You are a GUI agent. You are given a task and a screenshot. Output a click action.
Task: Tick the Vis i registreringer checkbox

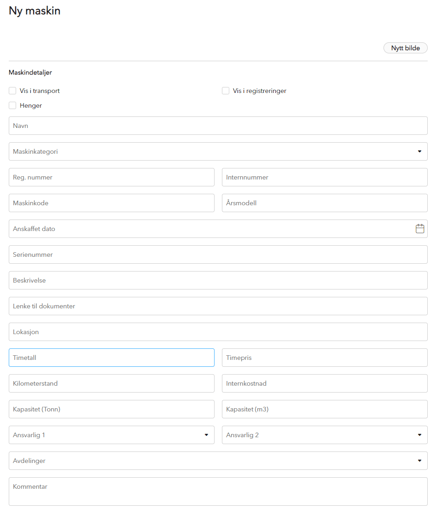pos(226,91)
